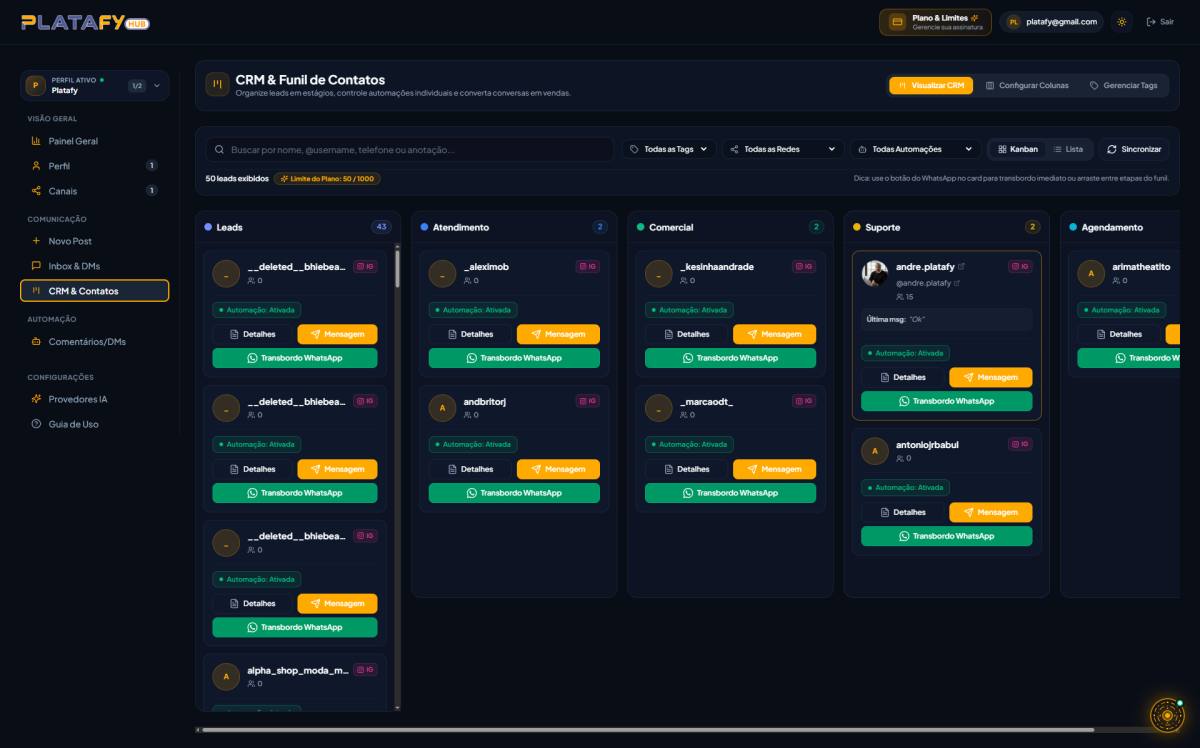Click the search magnifier icon
The height and width of the screenshot is (748, 1200).
219,149
